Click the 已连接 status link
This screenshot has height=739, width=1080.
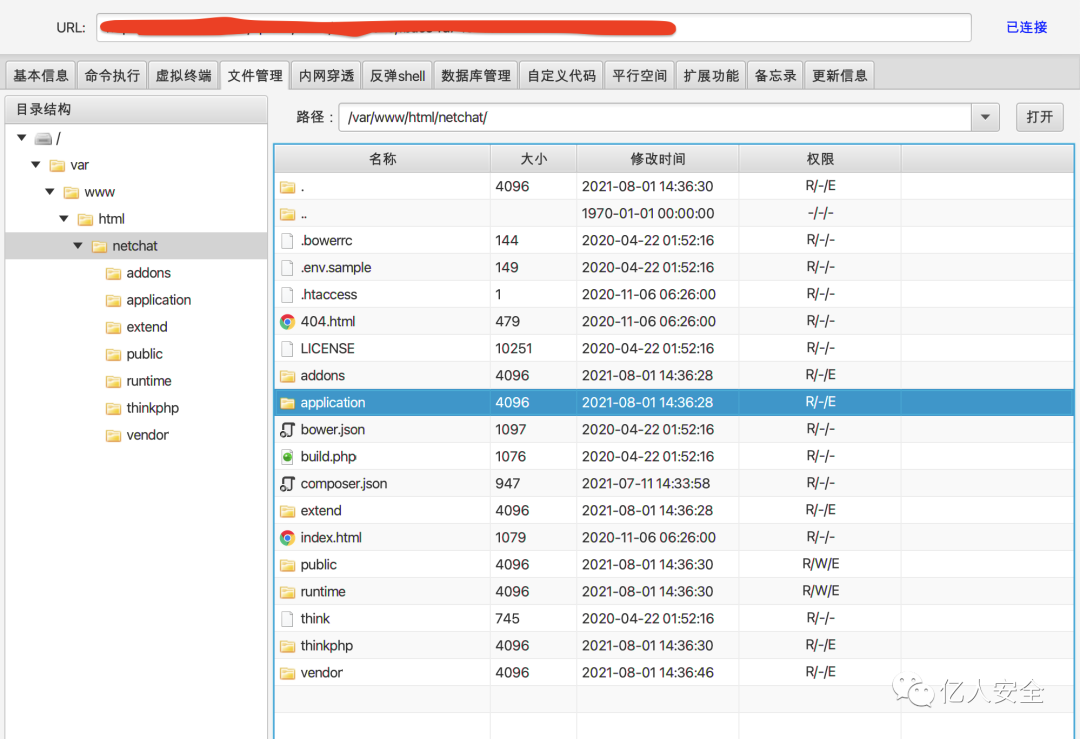(1026, 28)
